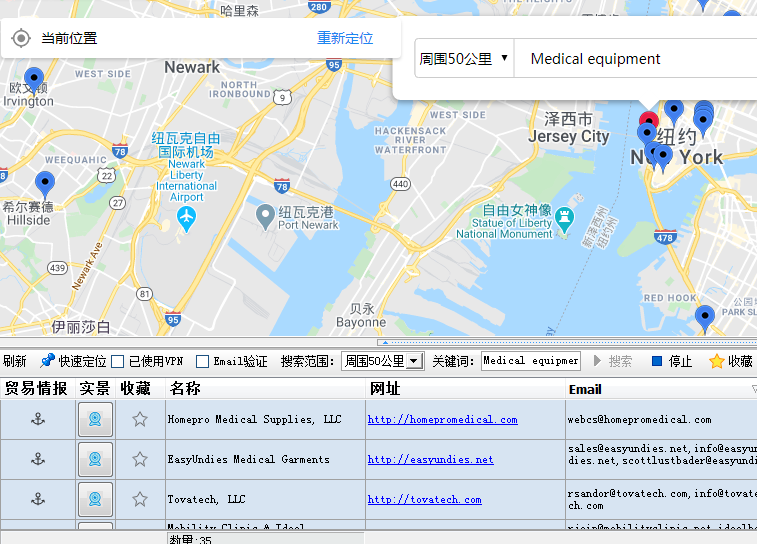Click the 网址 column header

pos(465,389)
